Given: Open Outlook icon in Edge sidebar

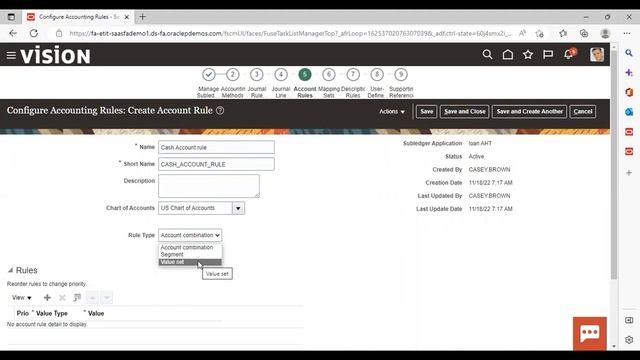Looking at the screenshot, I should pos(629,112).
